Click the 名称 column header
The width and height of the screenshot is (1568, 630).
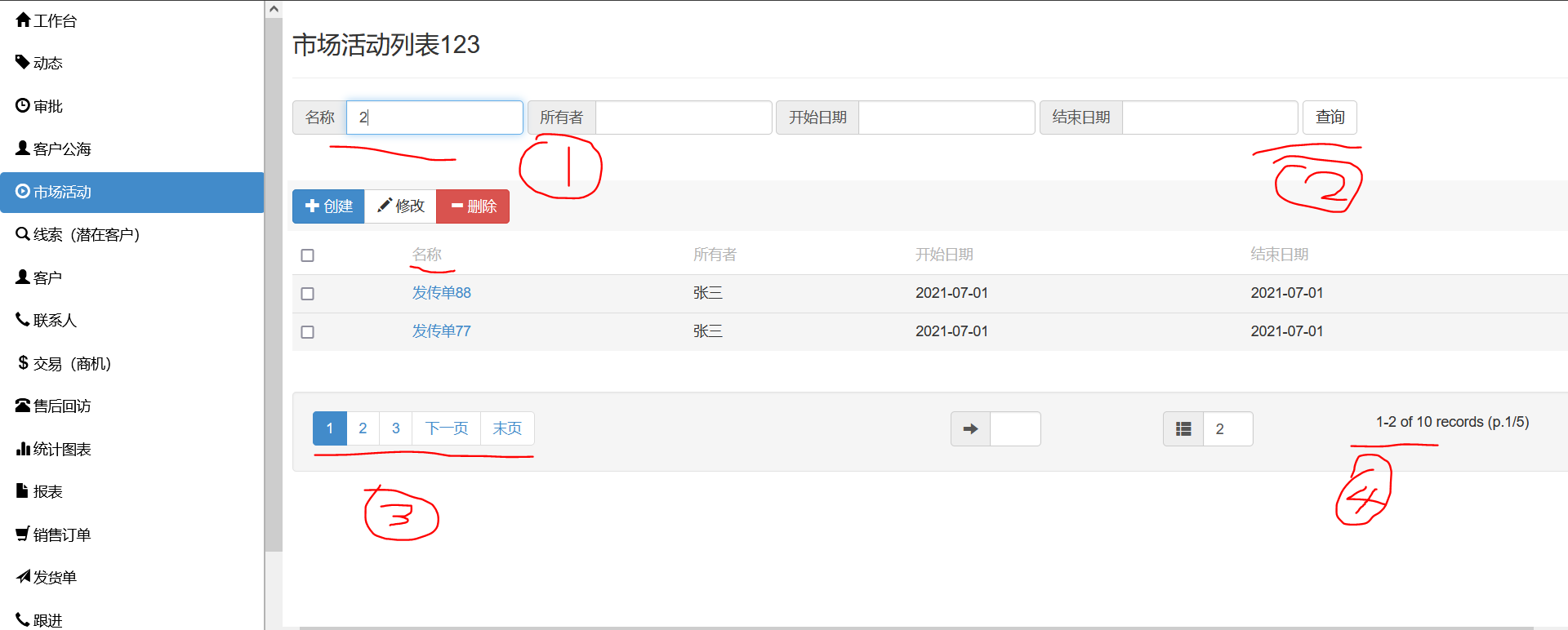[x=426, y=255]
